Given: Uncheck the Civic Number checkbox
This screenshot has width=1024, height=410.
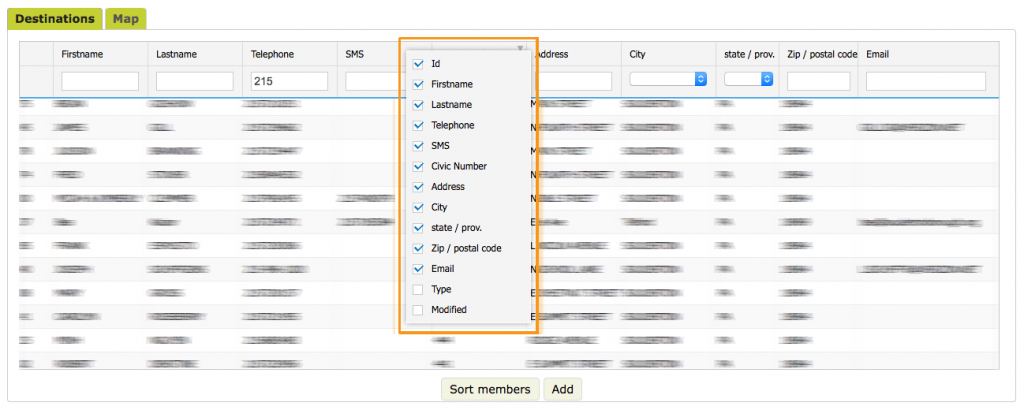Looking at the screenshot, I should point(418,167).
